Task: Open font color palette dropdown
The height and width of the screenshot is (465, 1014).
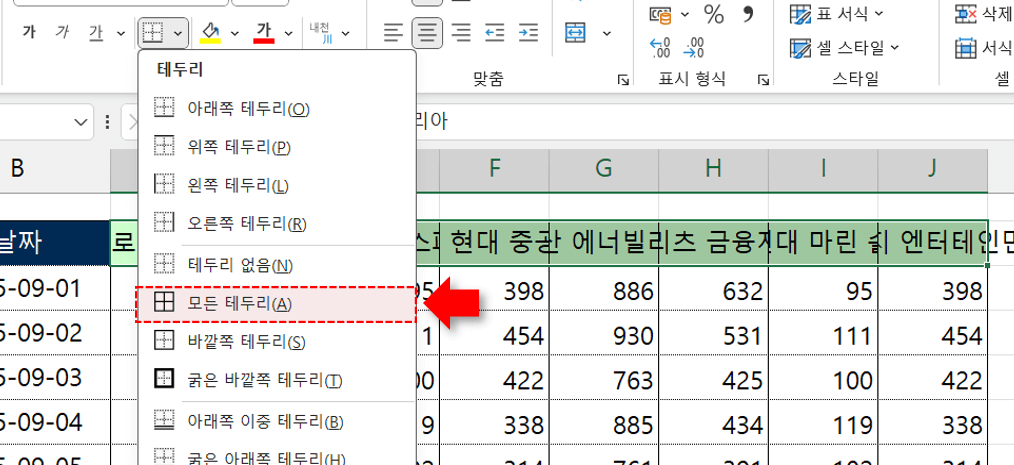Action: pyautogui.click(x=288, y=33)
